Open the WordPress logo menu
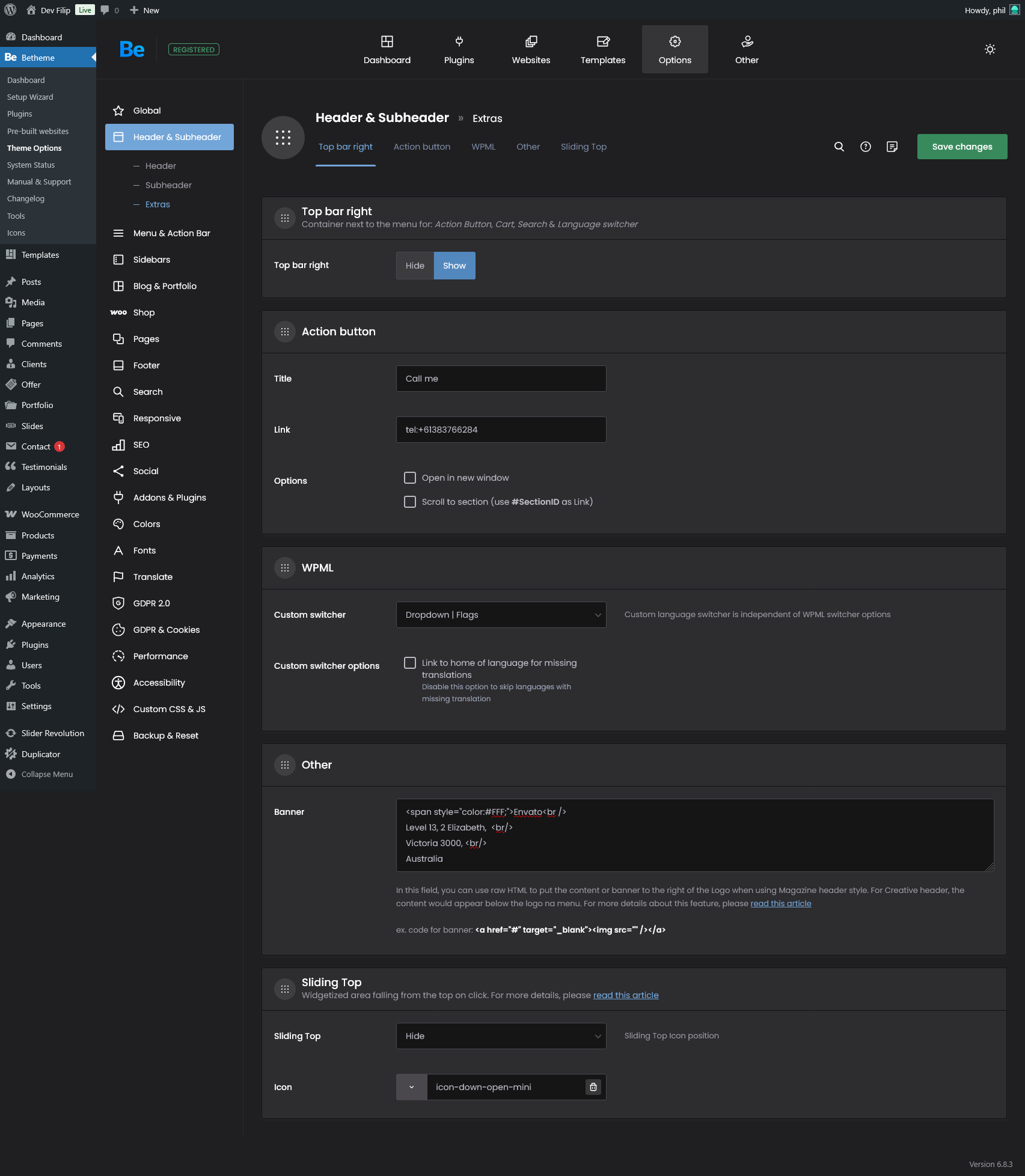Screen dimensions: 1025x1176 pos(10,10)
